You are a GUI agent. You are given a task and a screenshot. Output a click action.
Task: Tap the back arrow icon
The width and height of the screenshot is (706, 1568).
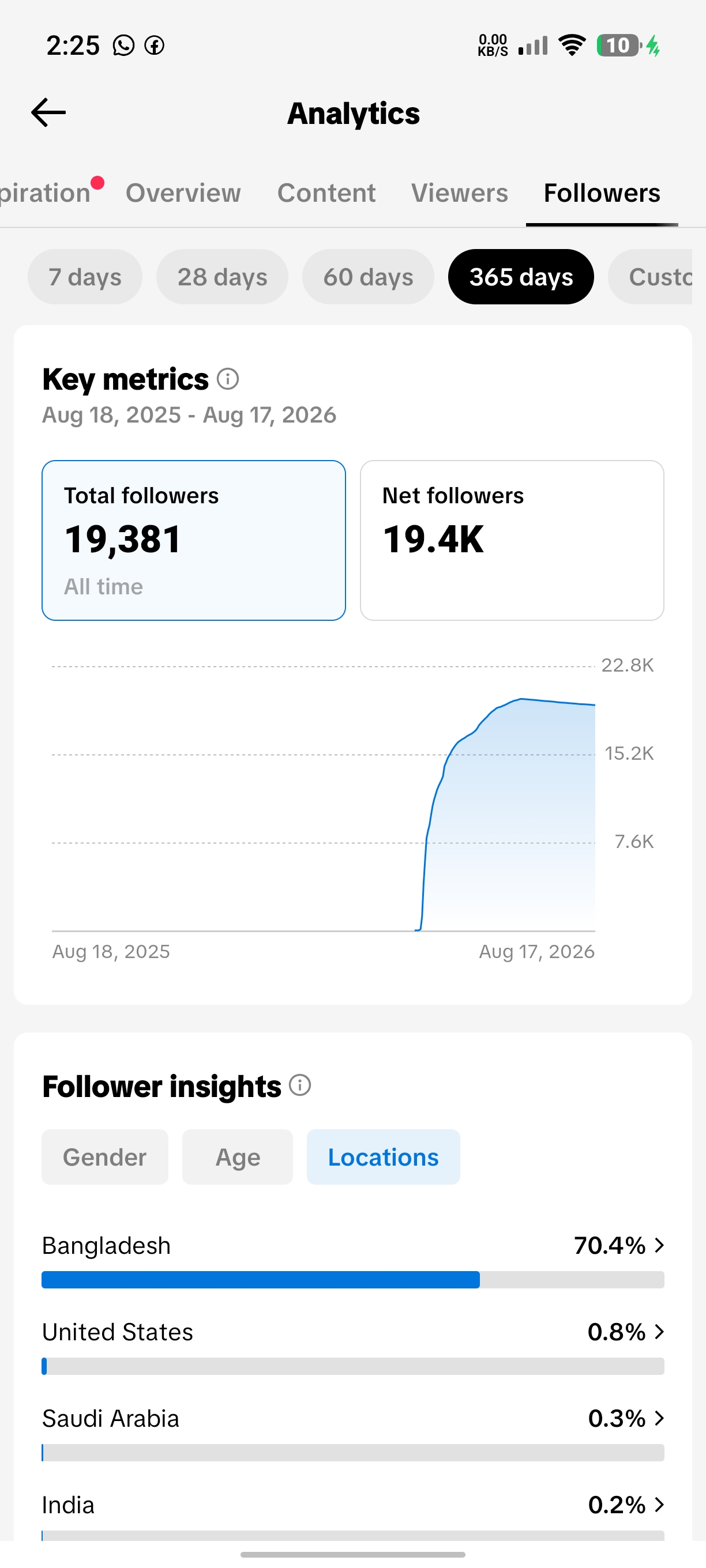48,112
